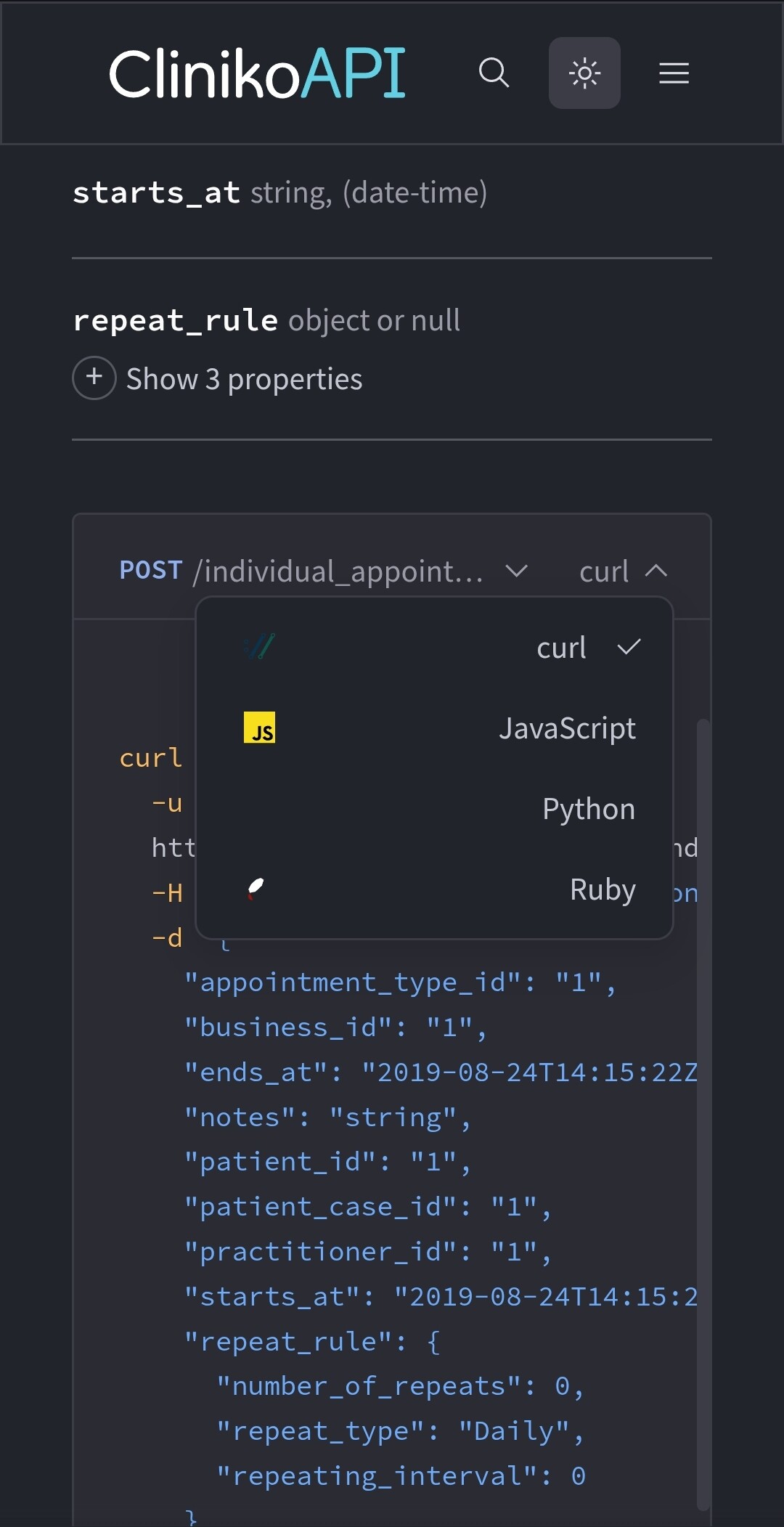784x1527 pixels.
Task: Click the checkmark beside curl
Action: (629, 646)
